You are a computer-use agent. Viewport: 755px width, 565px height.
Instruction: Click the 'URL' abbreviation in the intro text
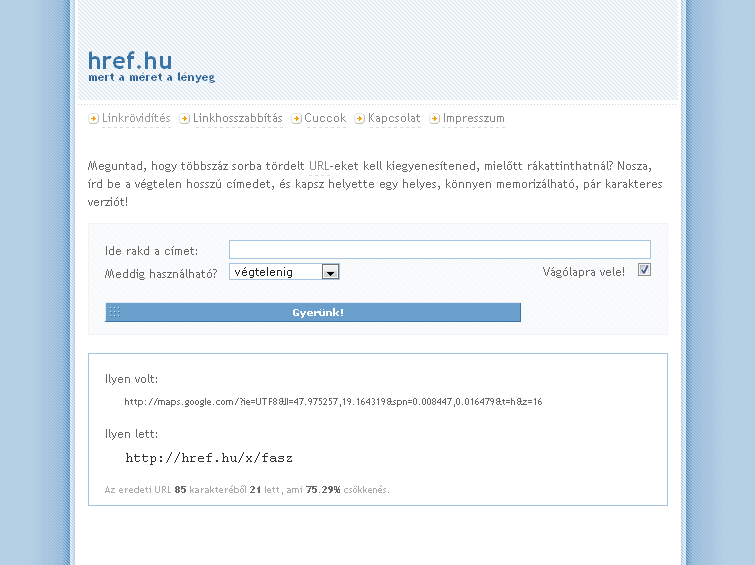coord(319,166)
